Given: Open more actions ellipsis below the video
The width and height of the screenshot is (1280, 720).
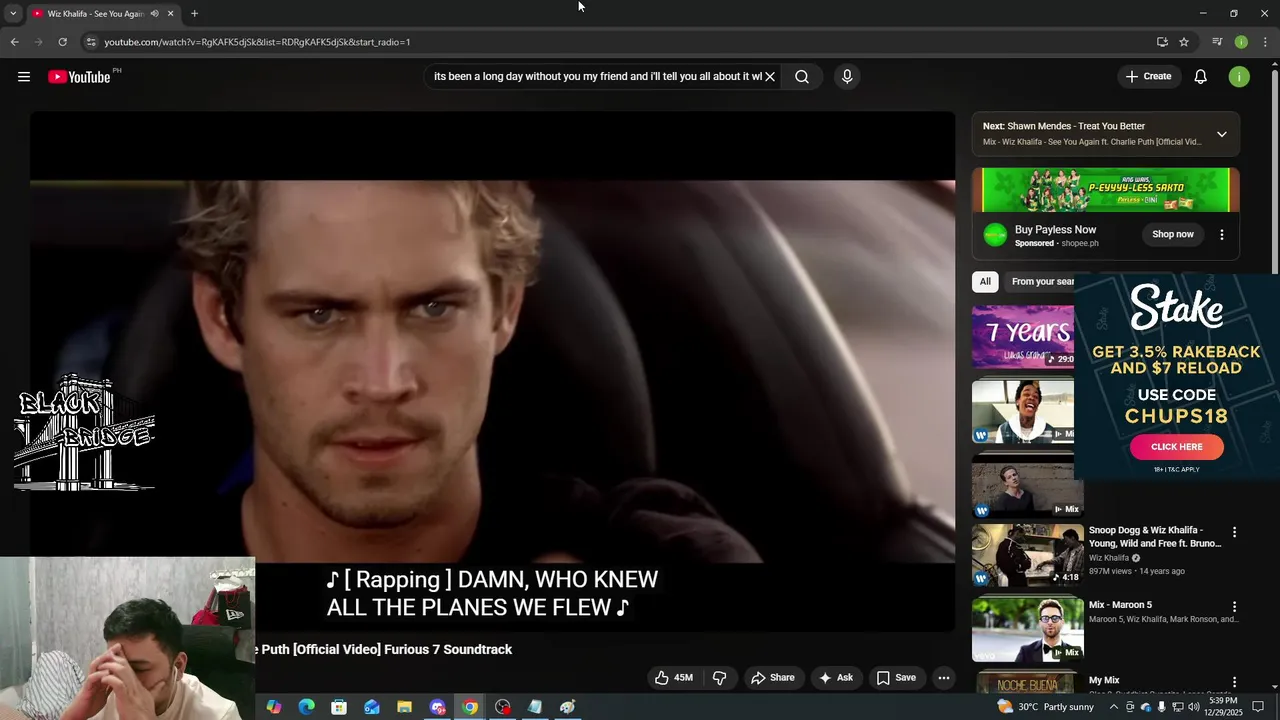Looking at the screenshot, I should 943,678.
